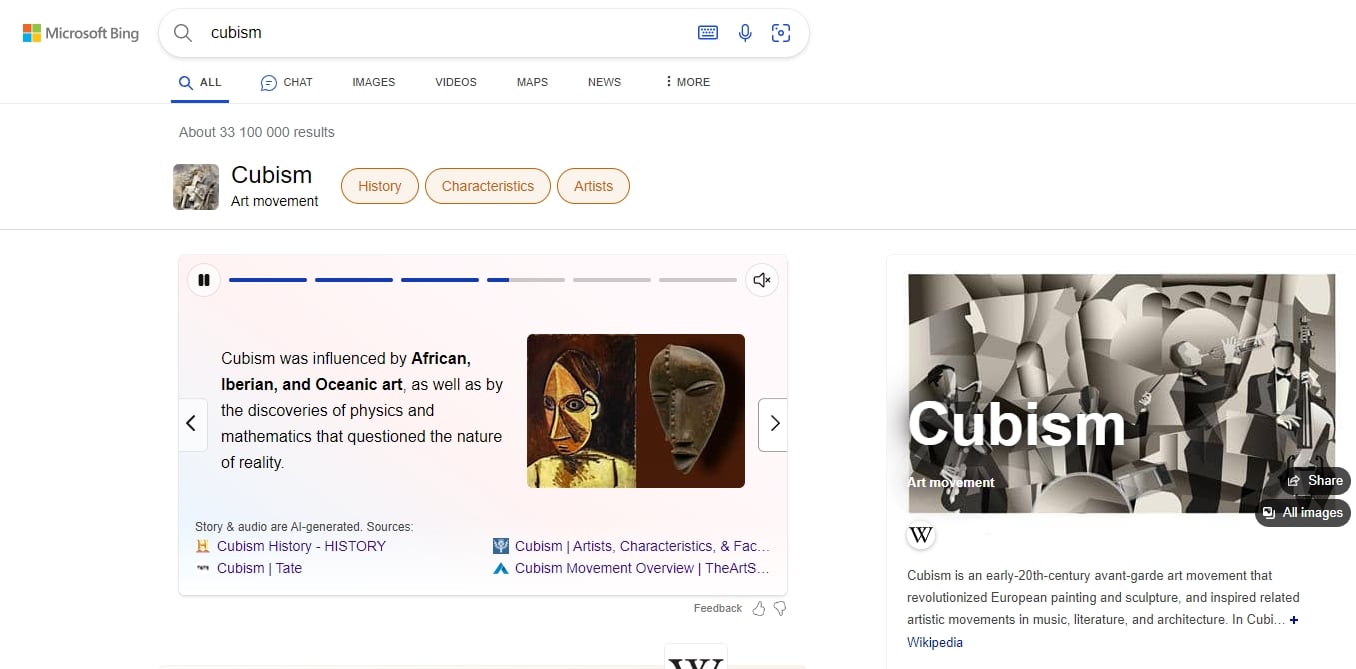The height and width of the screenshot is (669, 1356).
Task: Open Cubism History - HISTORY source link
Action: point(301,546)
